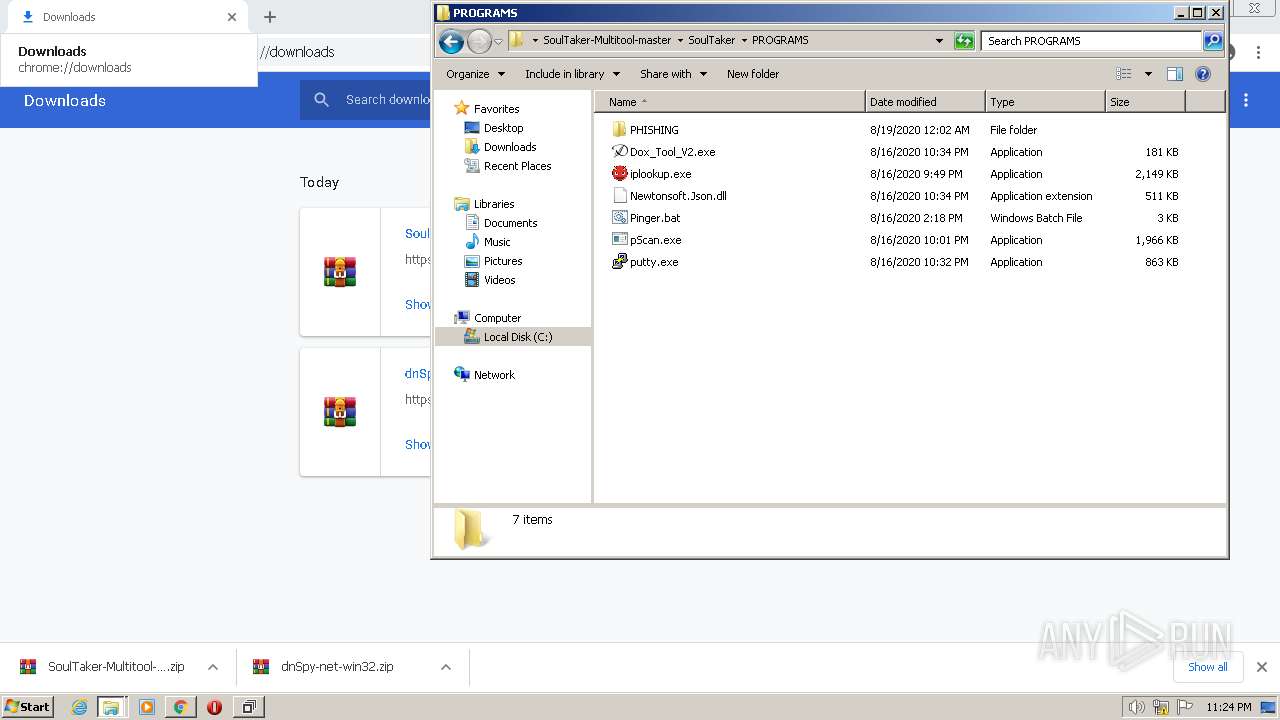Expand options for dnSpy-net-win32.zip download

tap(446, 667)
